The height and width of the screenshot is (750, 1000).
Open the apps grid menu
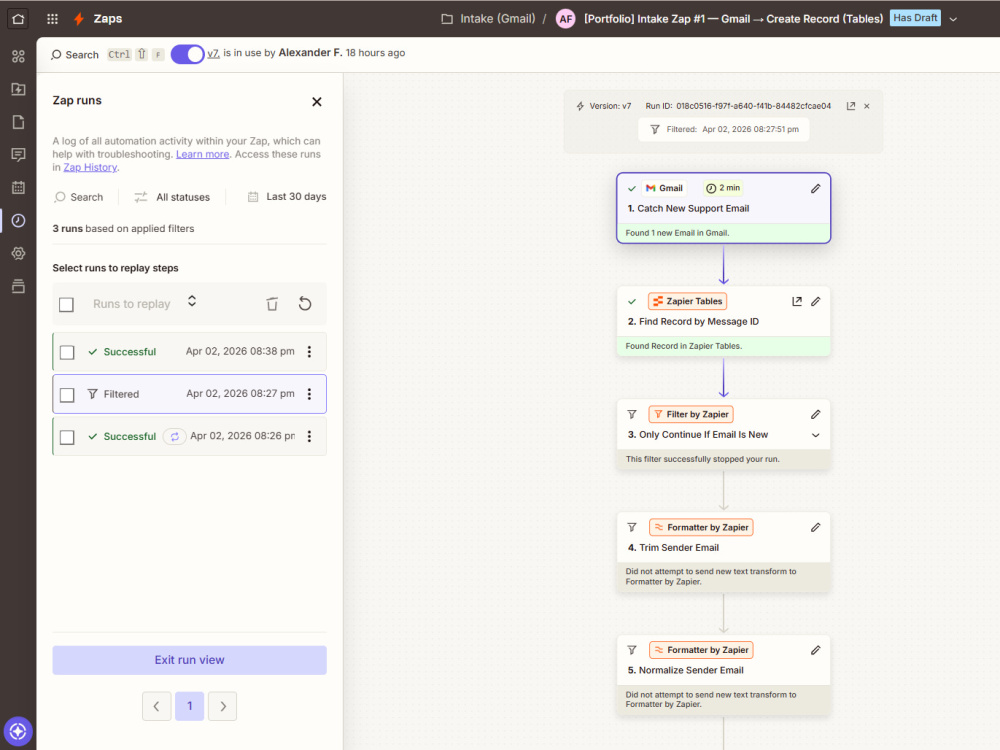point(52,18)
